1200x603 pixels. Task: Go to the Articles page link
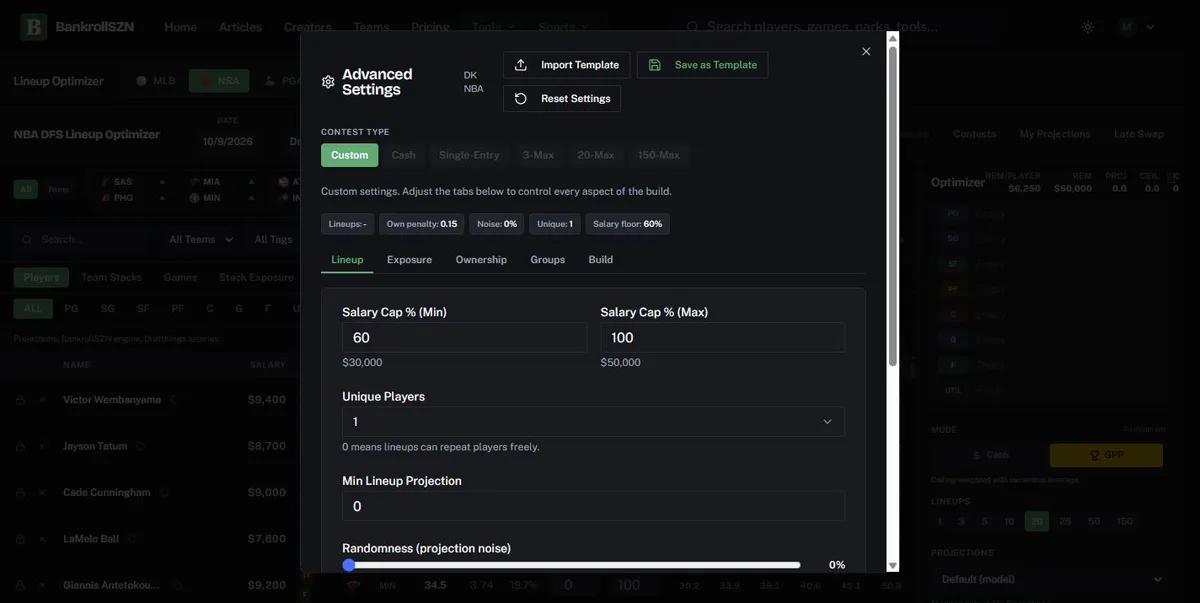240,27
